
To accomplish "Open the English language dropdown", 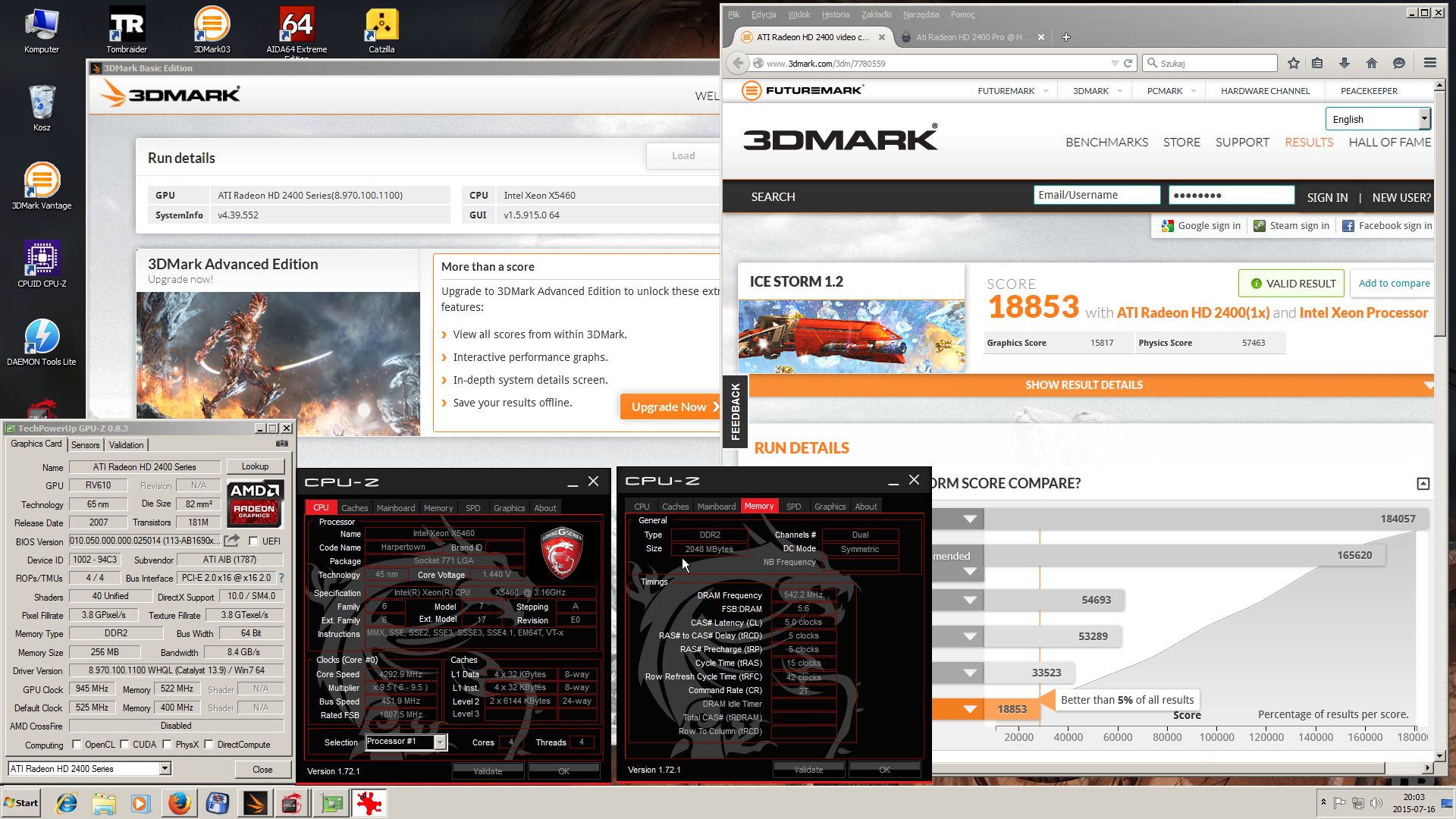I will click(x=1377, y=119).
